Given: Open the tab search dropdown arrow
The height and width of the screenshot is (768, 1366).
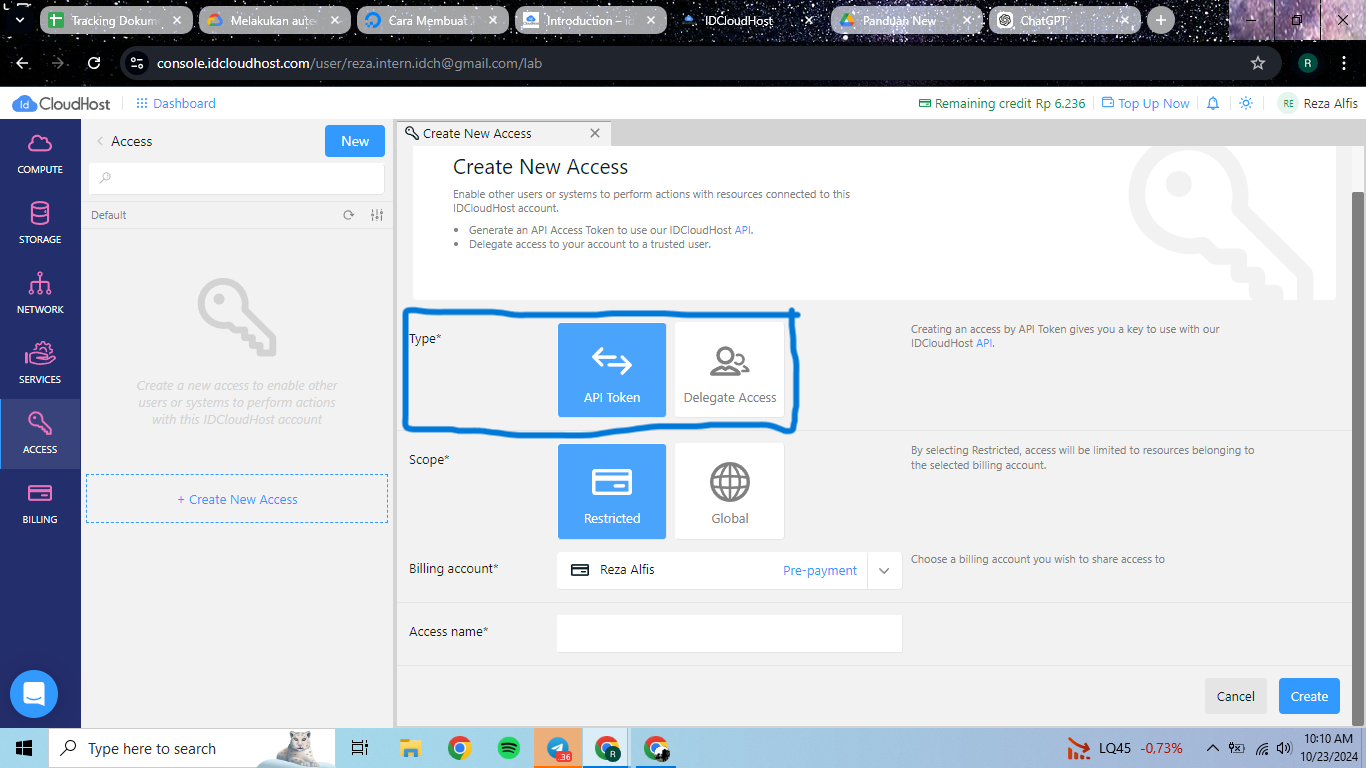Looking at the screenshot, I should (x=19, y=20).
